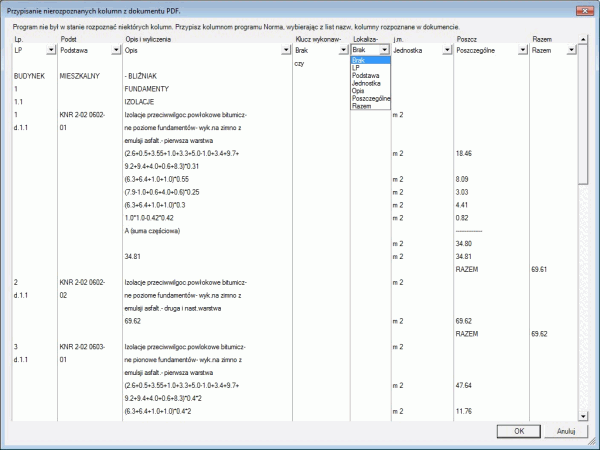Select Jednostka from the open dropdown list
Image resolution: width=600 pixels, height=450 pixels.
coord(370,82)
